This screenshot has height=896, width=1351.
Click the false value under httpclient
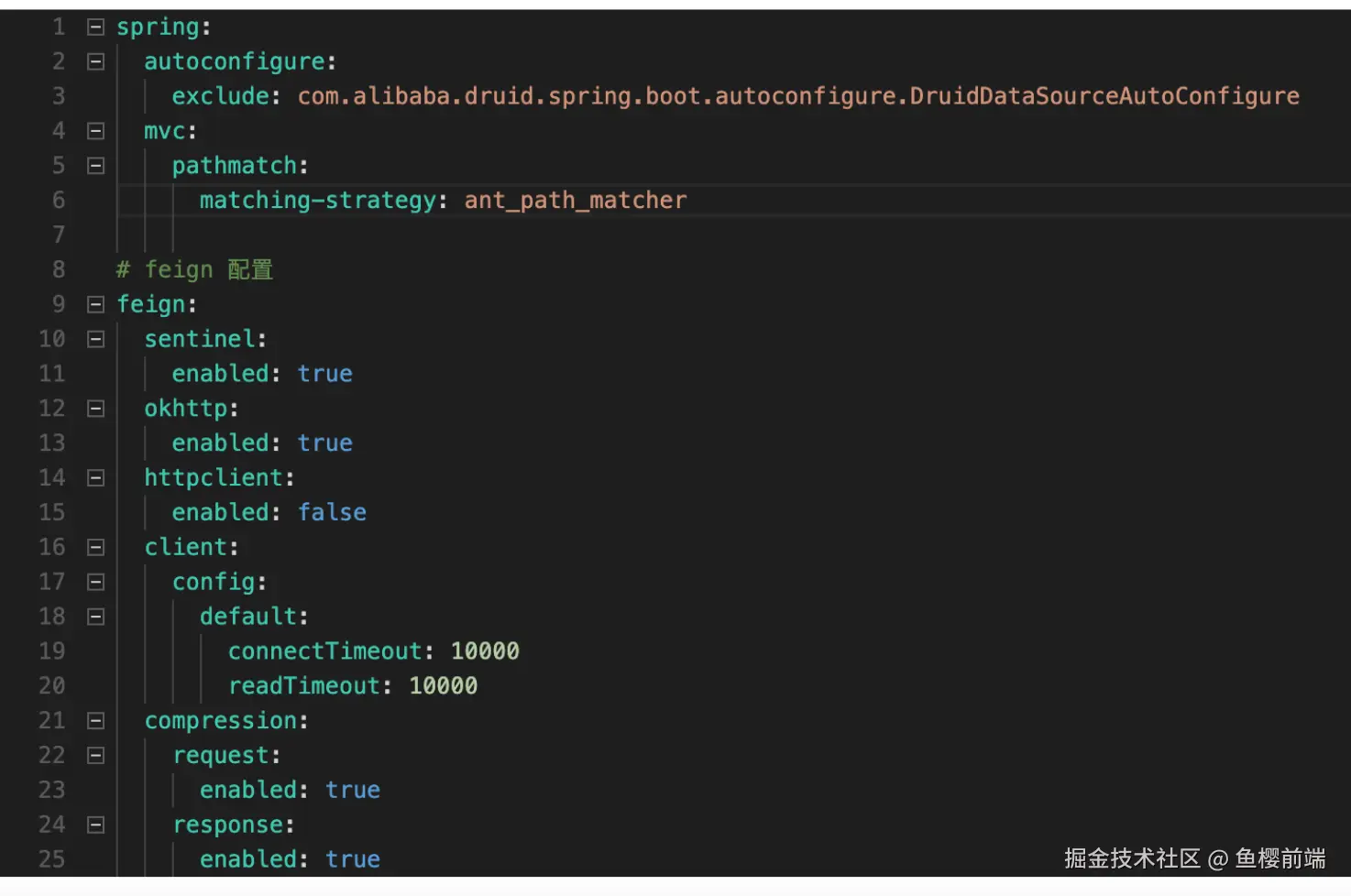tap(332, 512)
